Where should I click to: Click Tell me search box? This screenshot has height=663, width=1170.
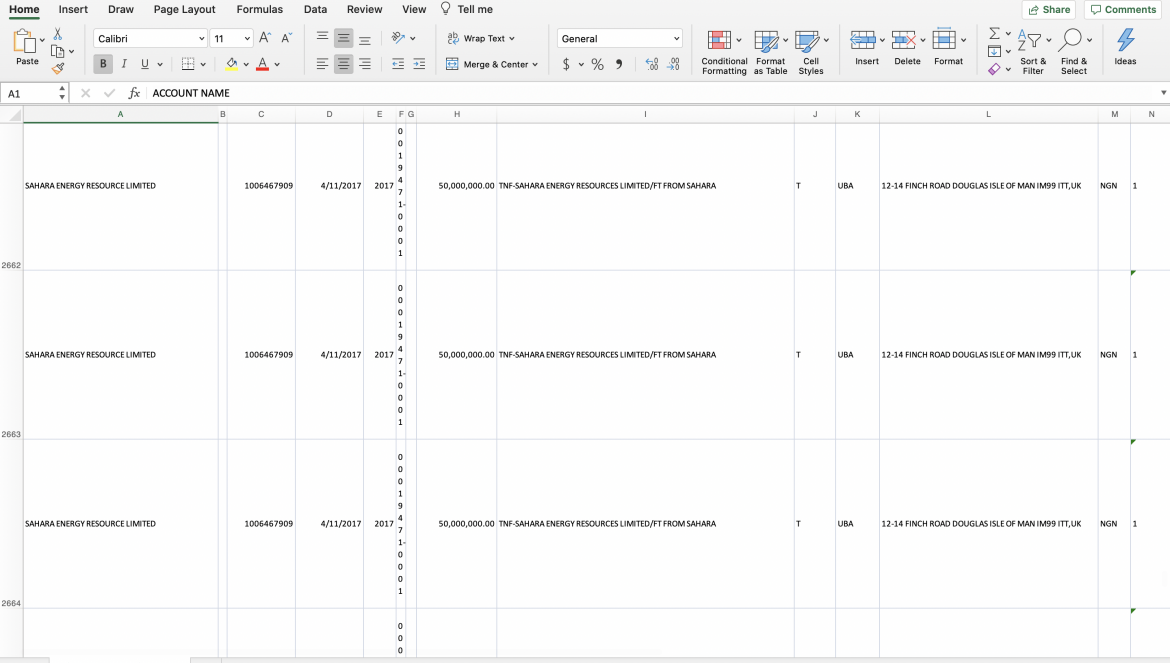pyautogui.click(x=466, y=9)
